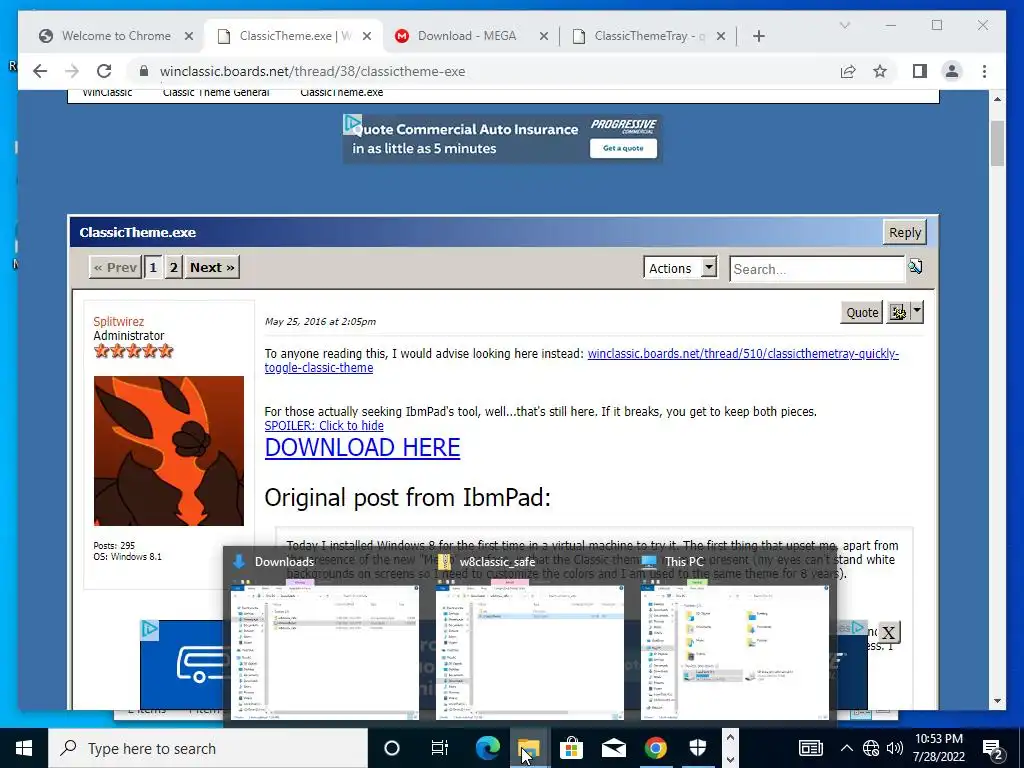Click the Chrome taskbar icon

(656, 748)
